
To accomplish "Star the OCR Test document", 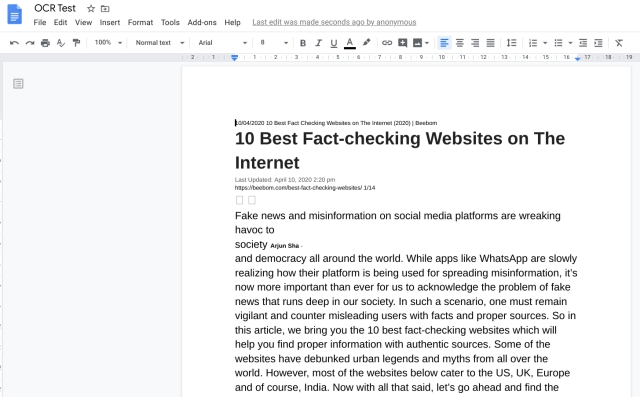I will pos(91,8).
